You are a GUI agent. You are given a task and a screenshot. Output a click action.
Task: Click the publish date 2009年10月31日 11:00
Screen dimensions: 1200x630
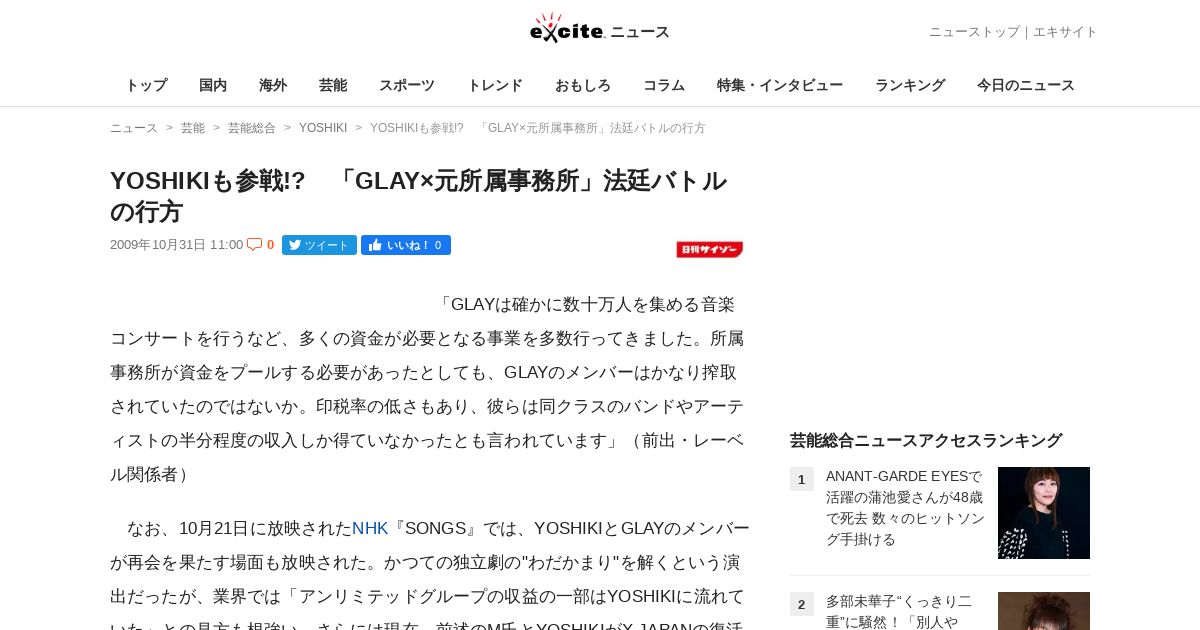(x=177, y=245)
